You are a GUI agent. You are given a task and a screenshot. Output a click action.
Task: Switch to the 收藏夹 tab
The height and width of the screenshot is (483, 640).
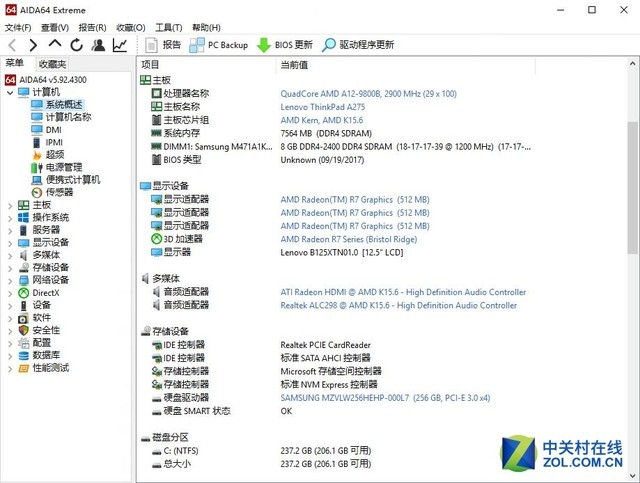(x=52, y=64)
